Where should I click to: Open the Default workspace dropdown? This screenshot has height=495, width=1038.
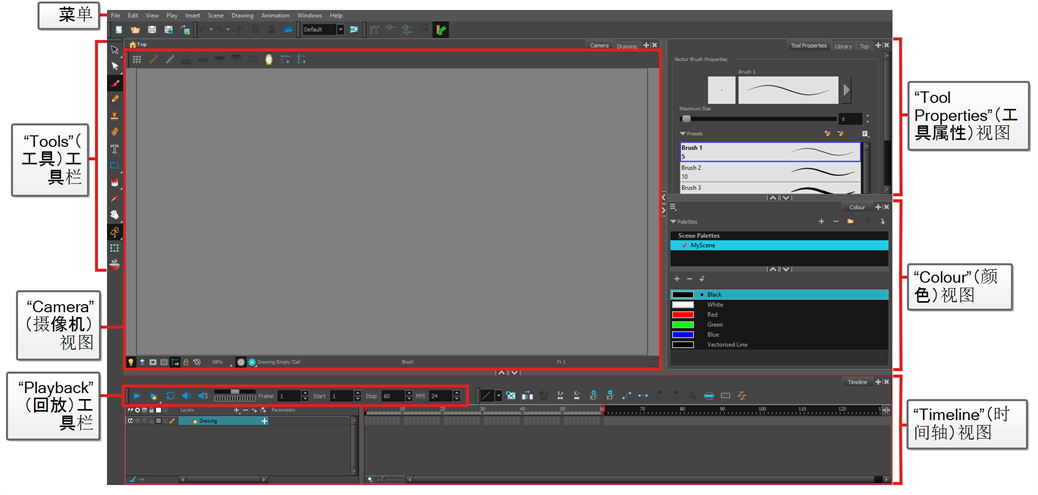340,30
